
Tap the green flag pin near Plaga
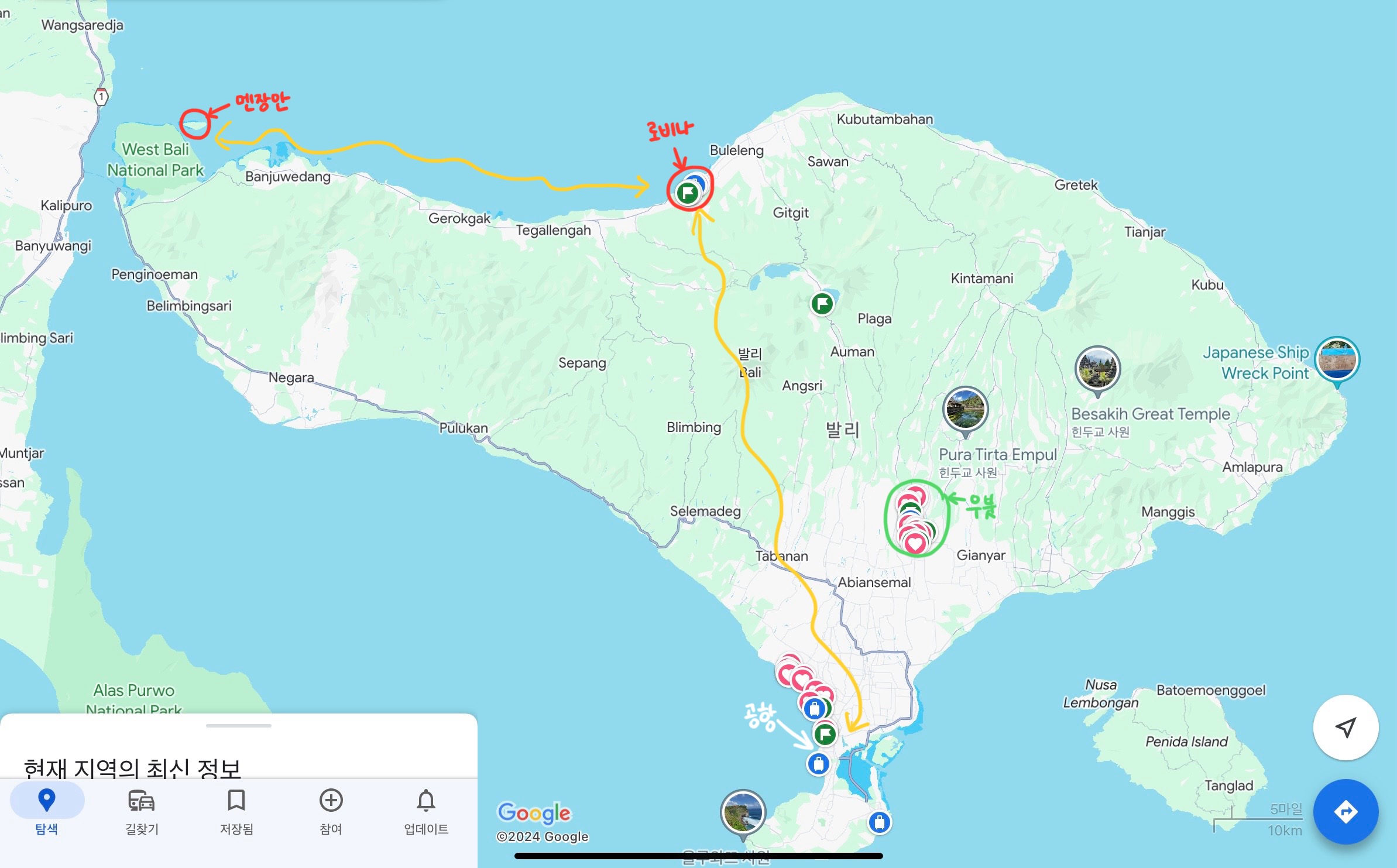822,304
